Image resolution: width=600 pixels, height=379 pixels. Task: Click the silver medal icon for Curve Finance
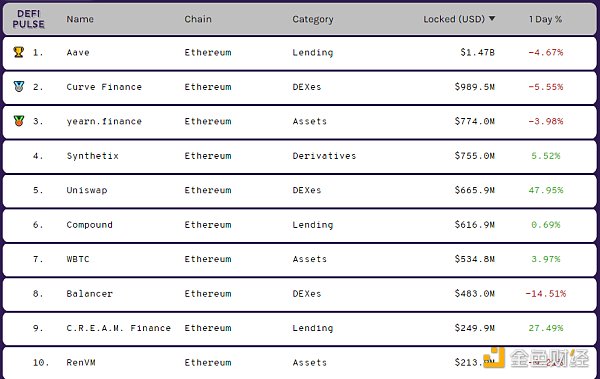(19, 87)
